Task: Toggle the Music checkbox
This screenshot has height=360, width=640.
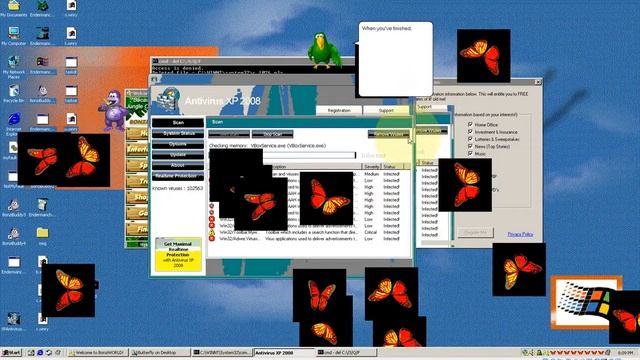Action: 470,153
